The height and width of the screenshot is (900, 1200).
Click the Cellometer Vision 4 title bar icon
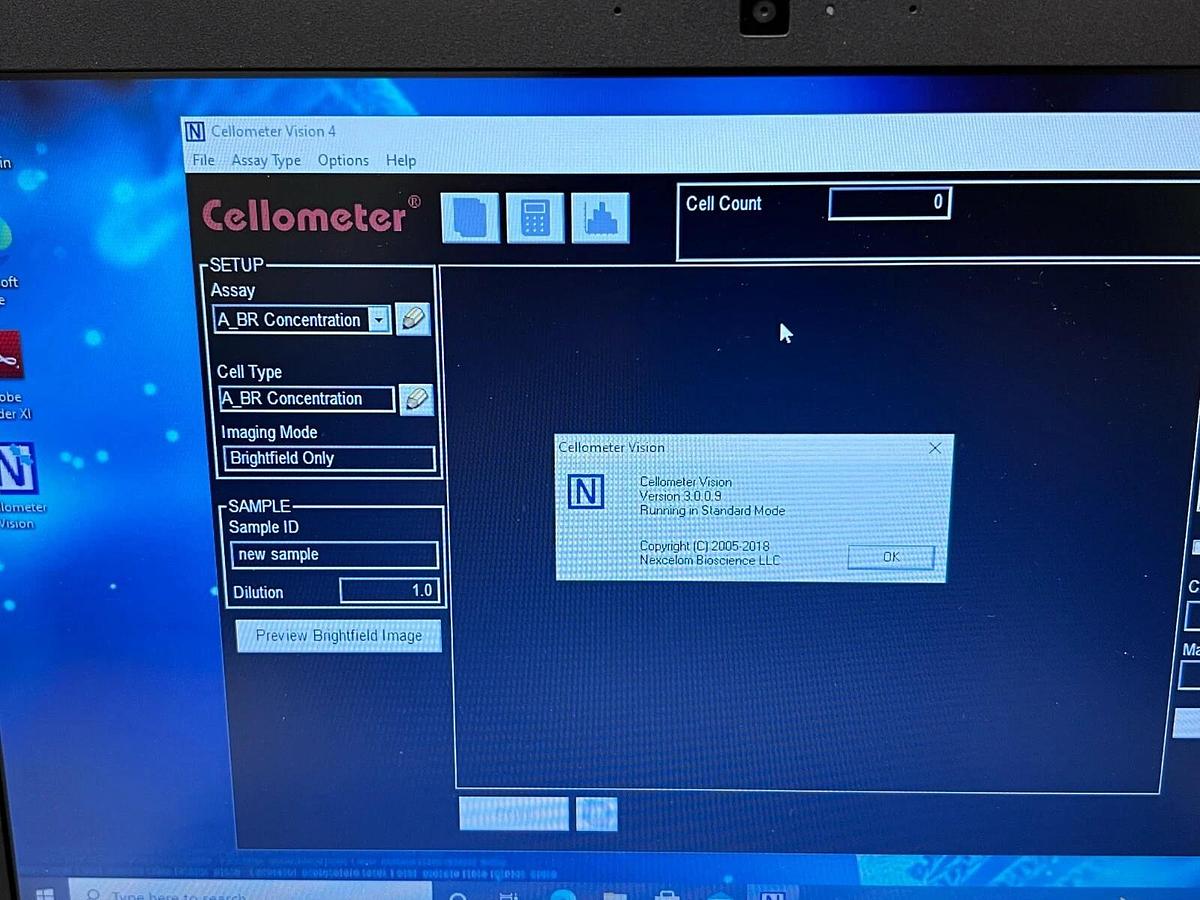pyautogui.click(x=195, y=131)
